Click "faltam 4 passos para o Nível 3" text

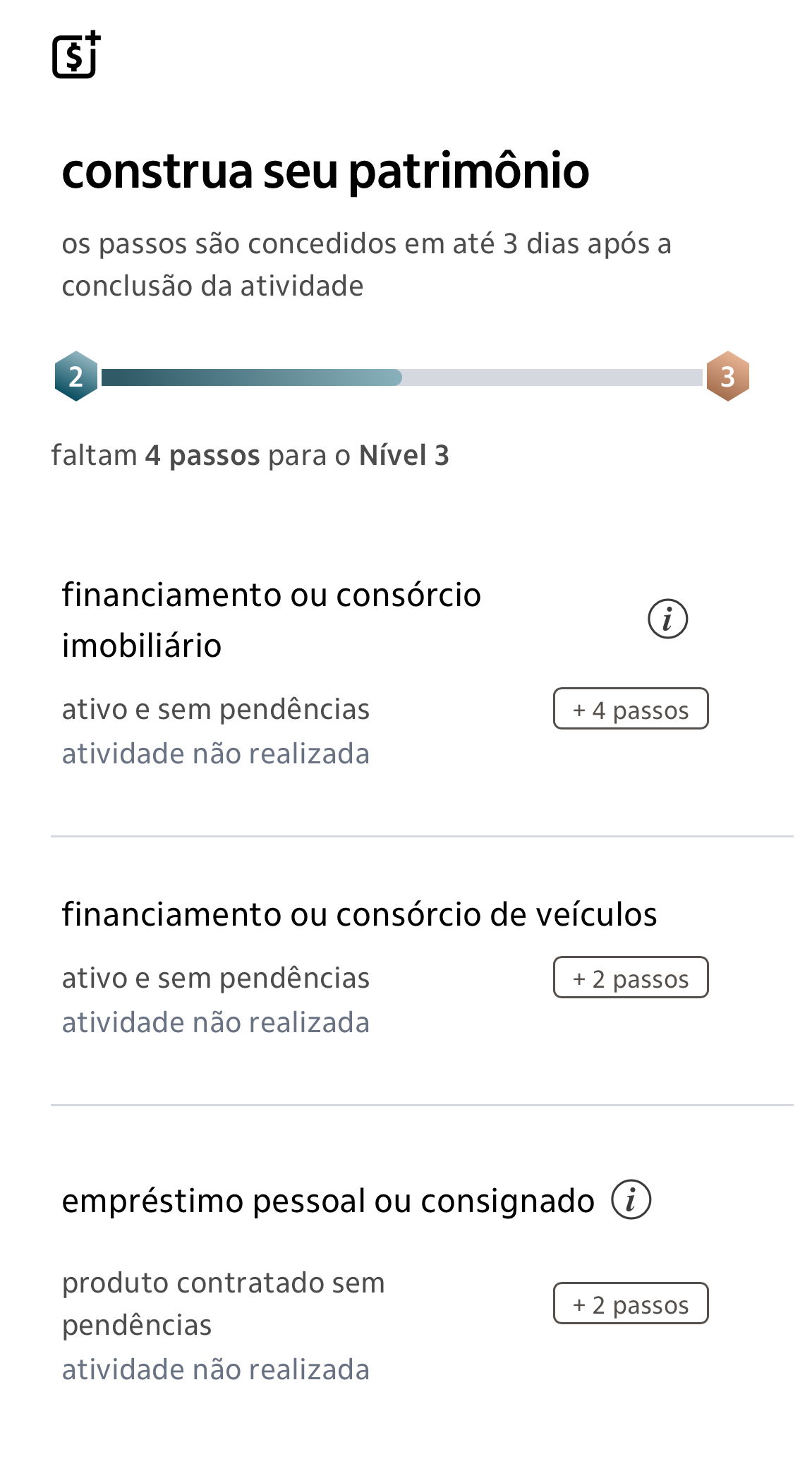click(x=250, y=456)
